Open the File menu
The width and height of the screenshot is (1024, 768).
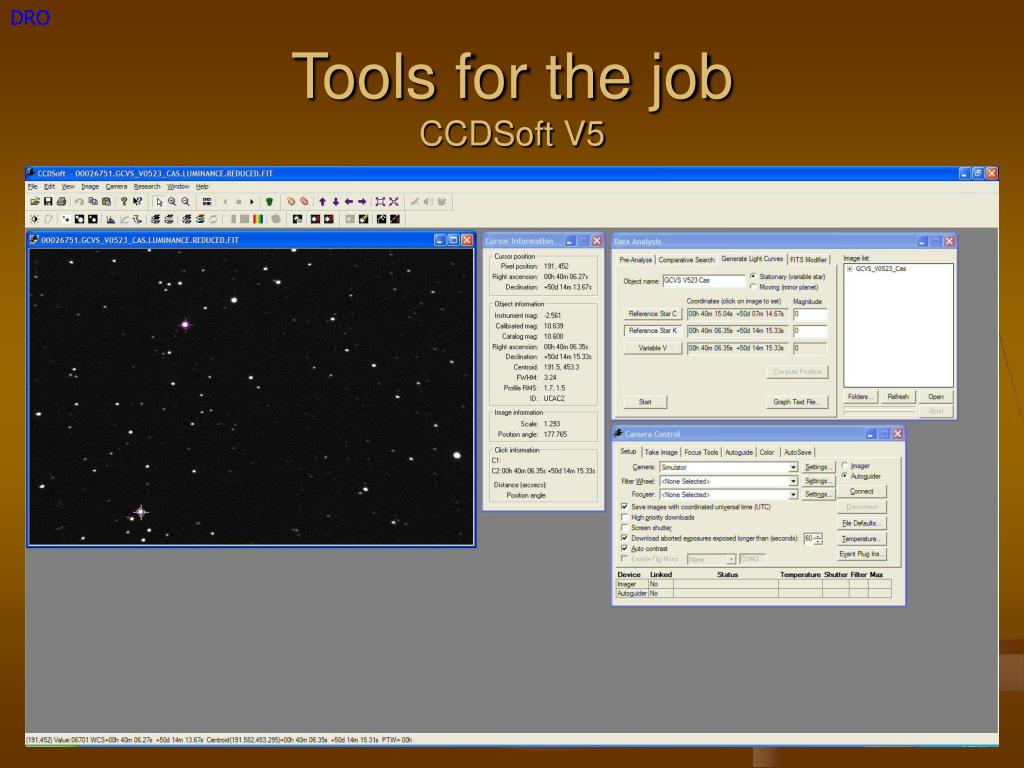(x=33, y=187)
